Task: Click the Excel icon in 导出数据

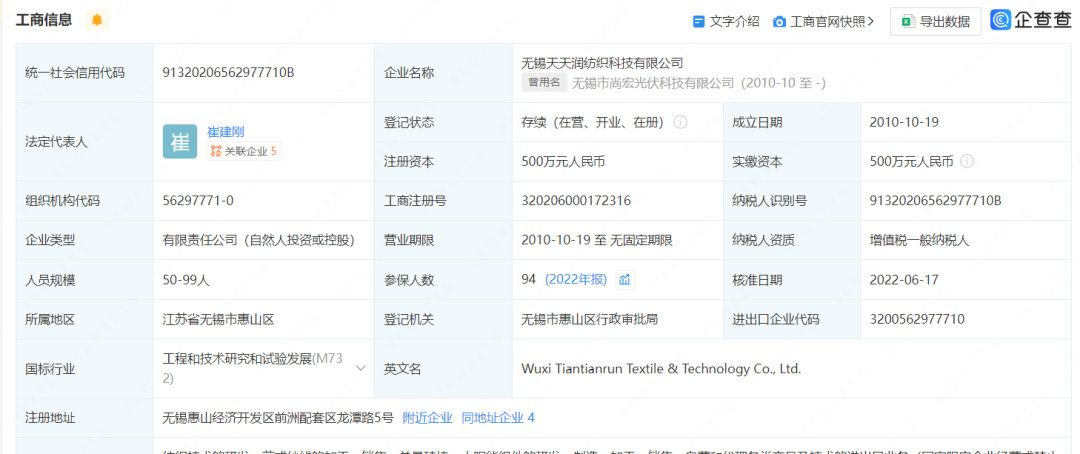Action: (x=908, y=22)
